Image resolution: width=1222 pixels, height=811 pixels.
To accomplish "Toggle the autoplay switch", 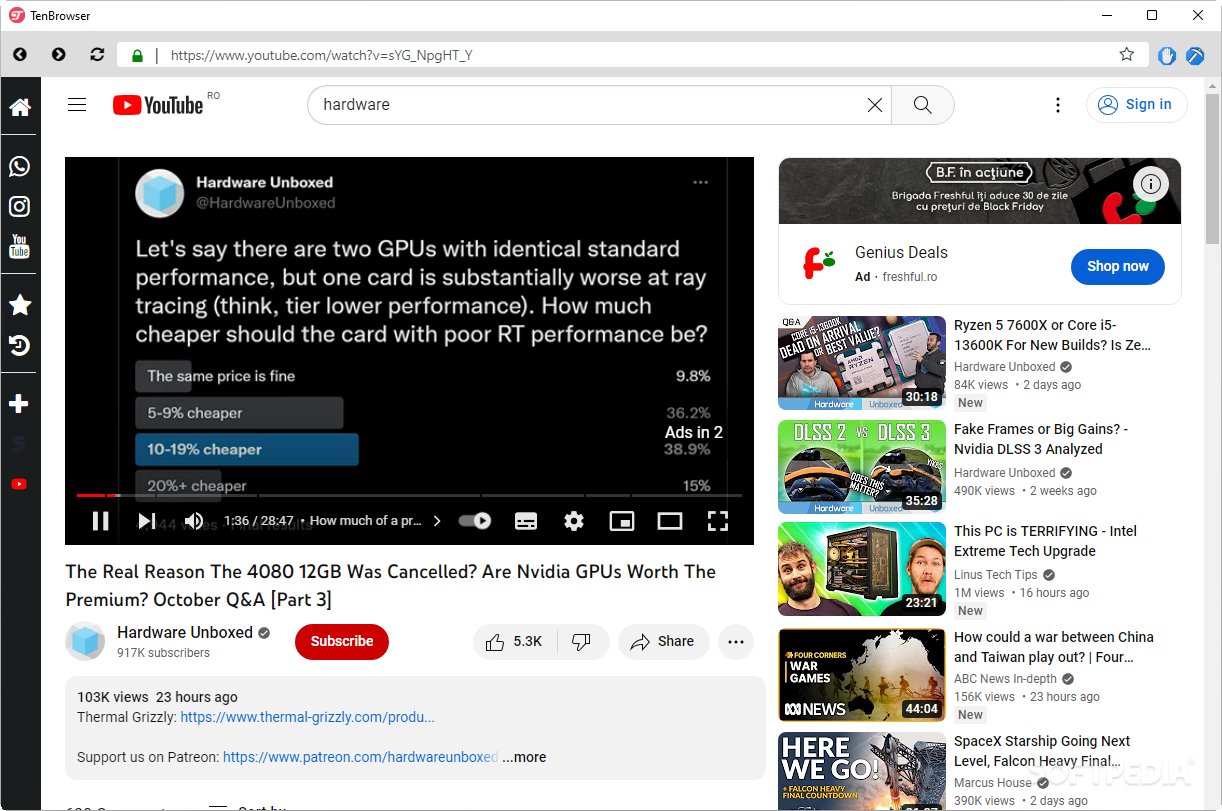I will [475, 520].
